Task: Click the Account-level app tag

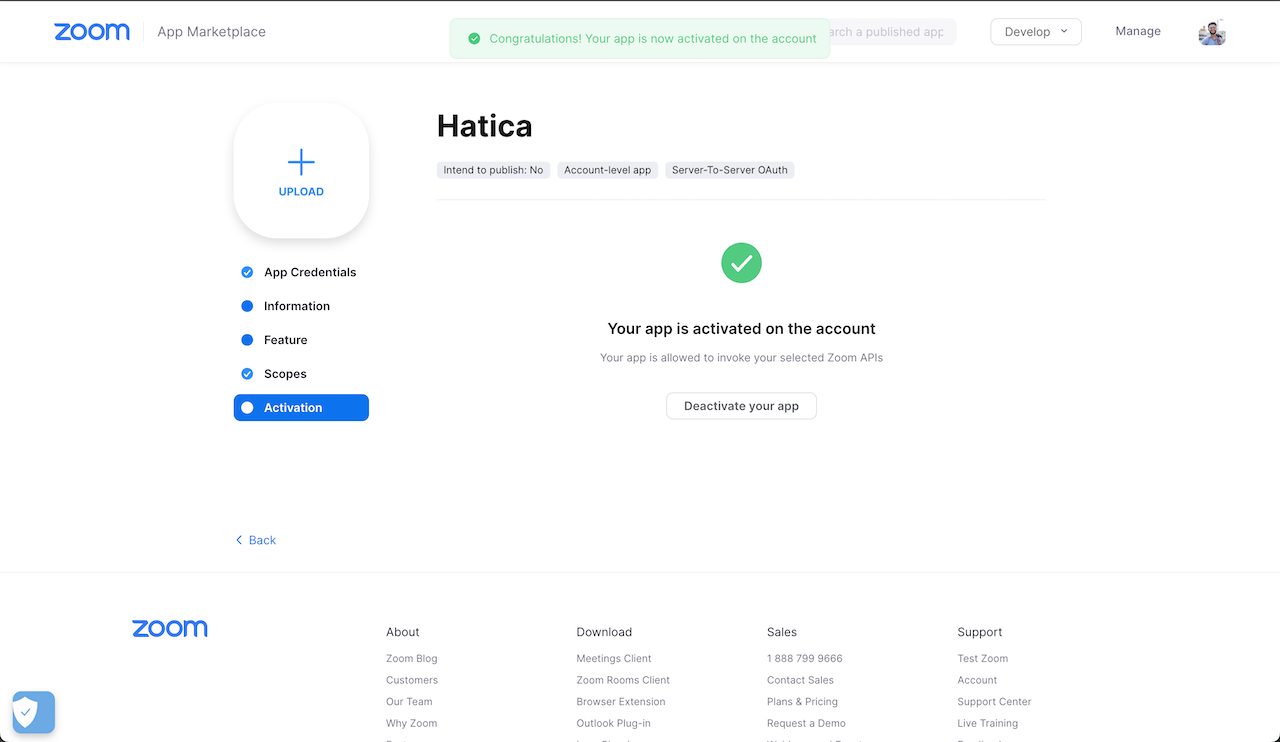Action: [x=607, y=170]
